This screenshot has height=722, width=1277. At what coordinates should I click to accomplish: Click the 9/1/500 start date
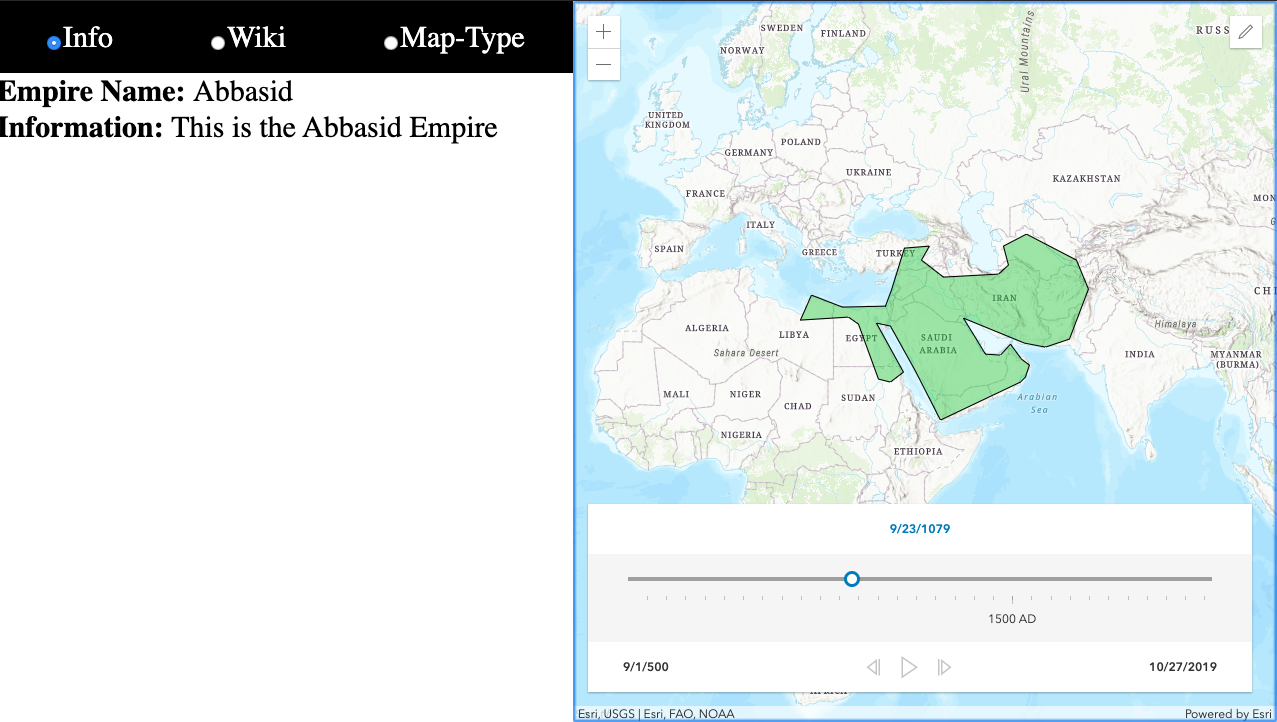(646, 667)
